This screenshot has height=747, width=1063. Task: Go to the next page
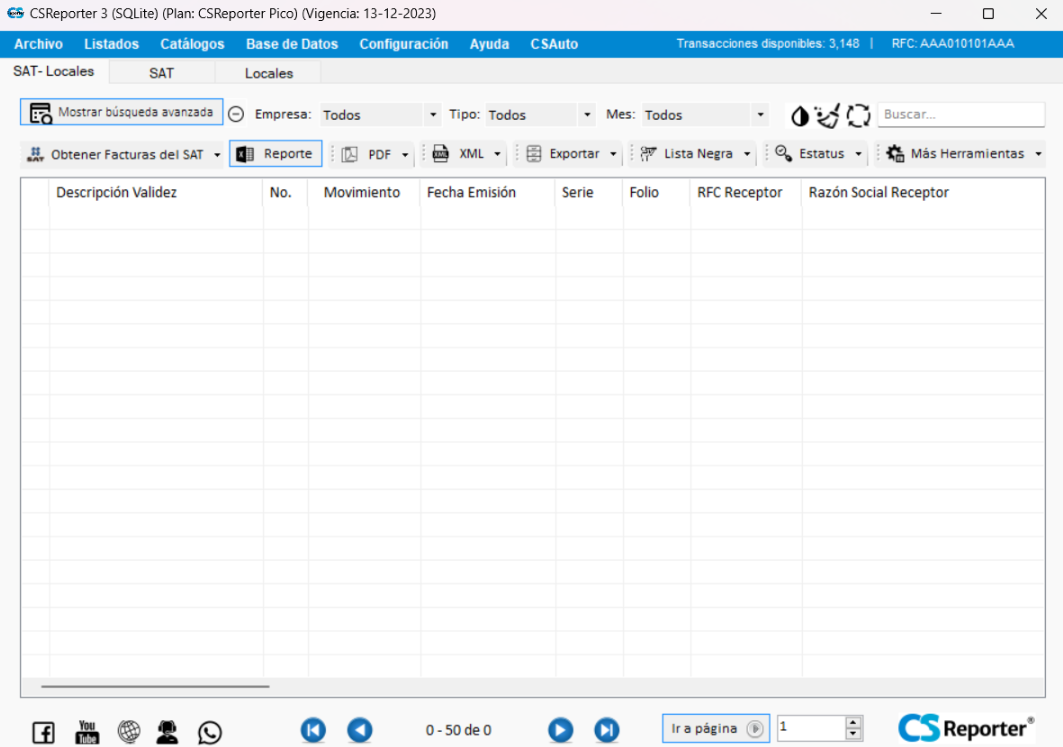pyautogui.click(x=560, y=730)
